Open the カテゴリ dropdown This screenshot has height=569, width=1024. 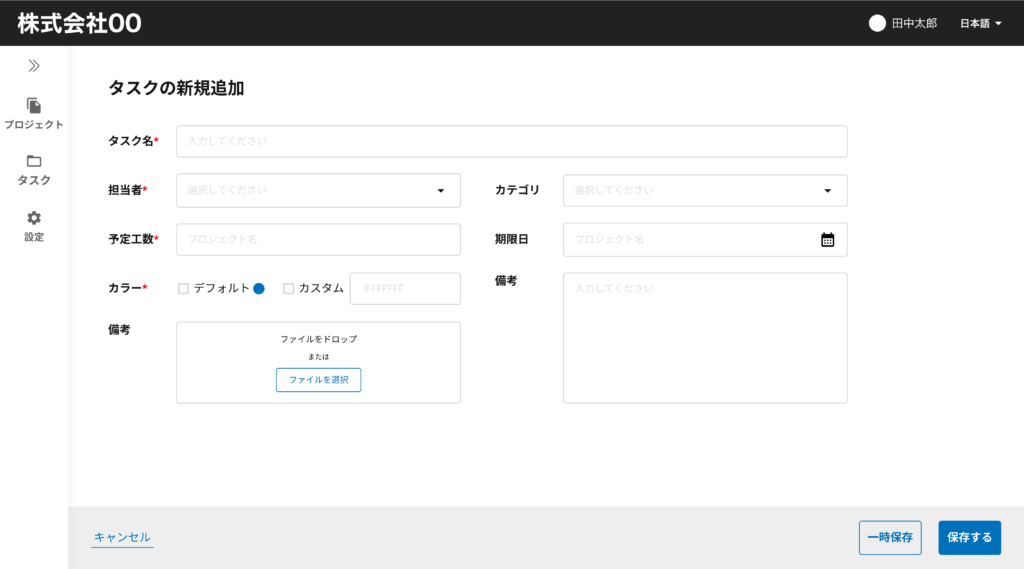point(705,191)
